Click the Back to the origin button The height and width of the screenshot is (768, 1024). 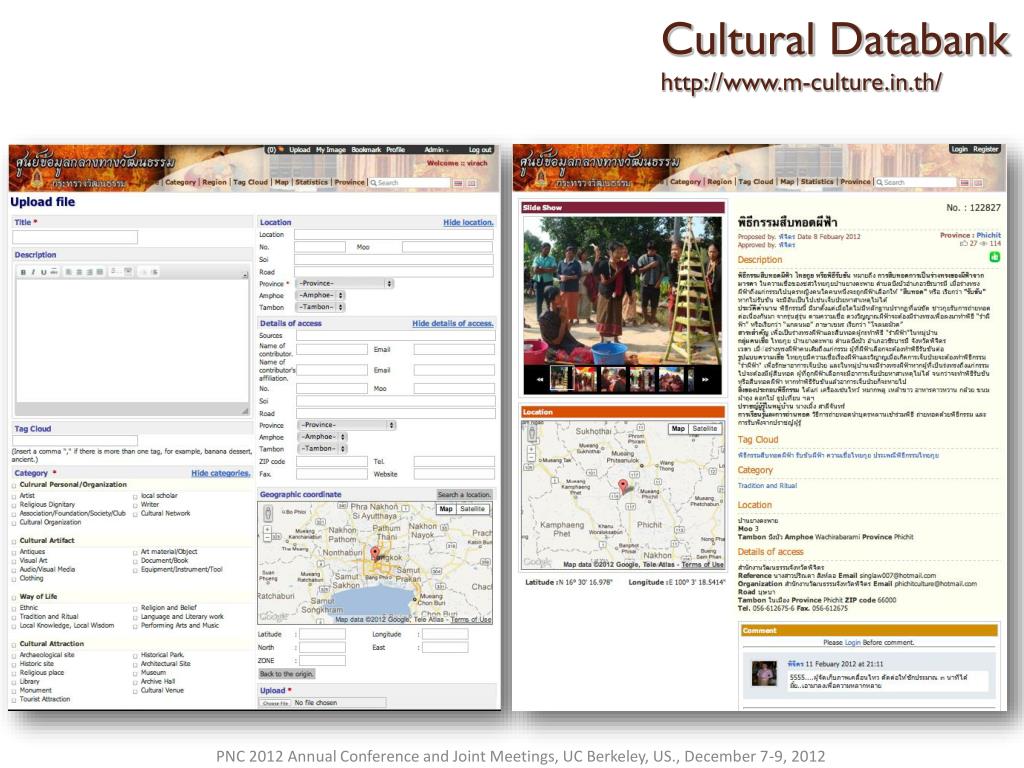click(x=287, y=674)
